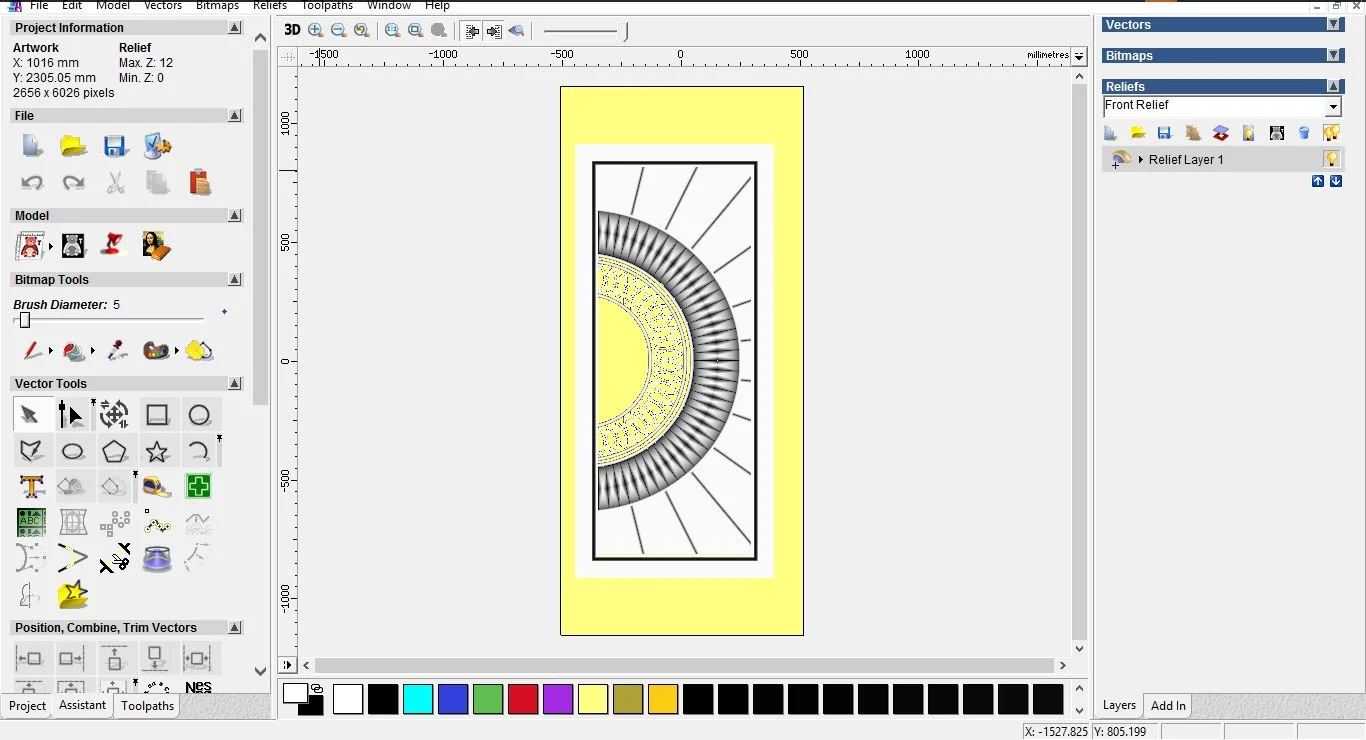Select the cyan color swatch
This screenshot has height=740, width=1366.
418,699
